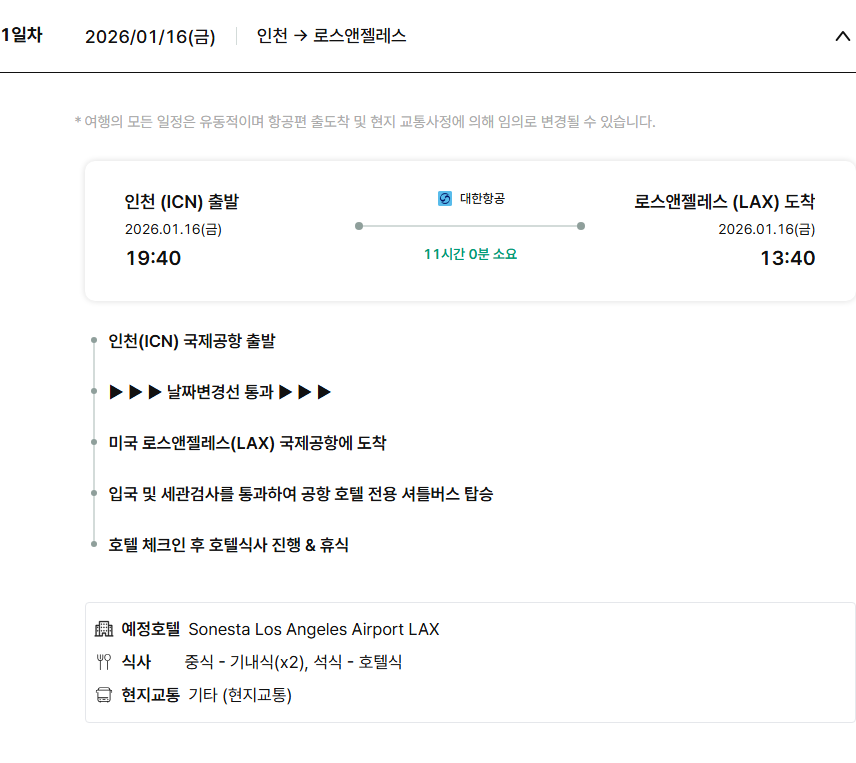Click the fork and knife 식사 icon
Image resolution: width=856 pixels, height=763 pixels.
tap(104, 662)
